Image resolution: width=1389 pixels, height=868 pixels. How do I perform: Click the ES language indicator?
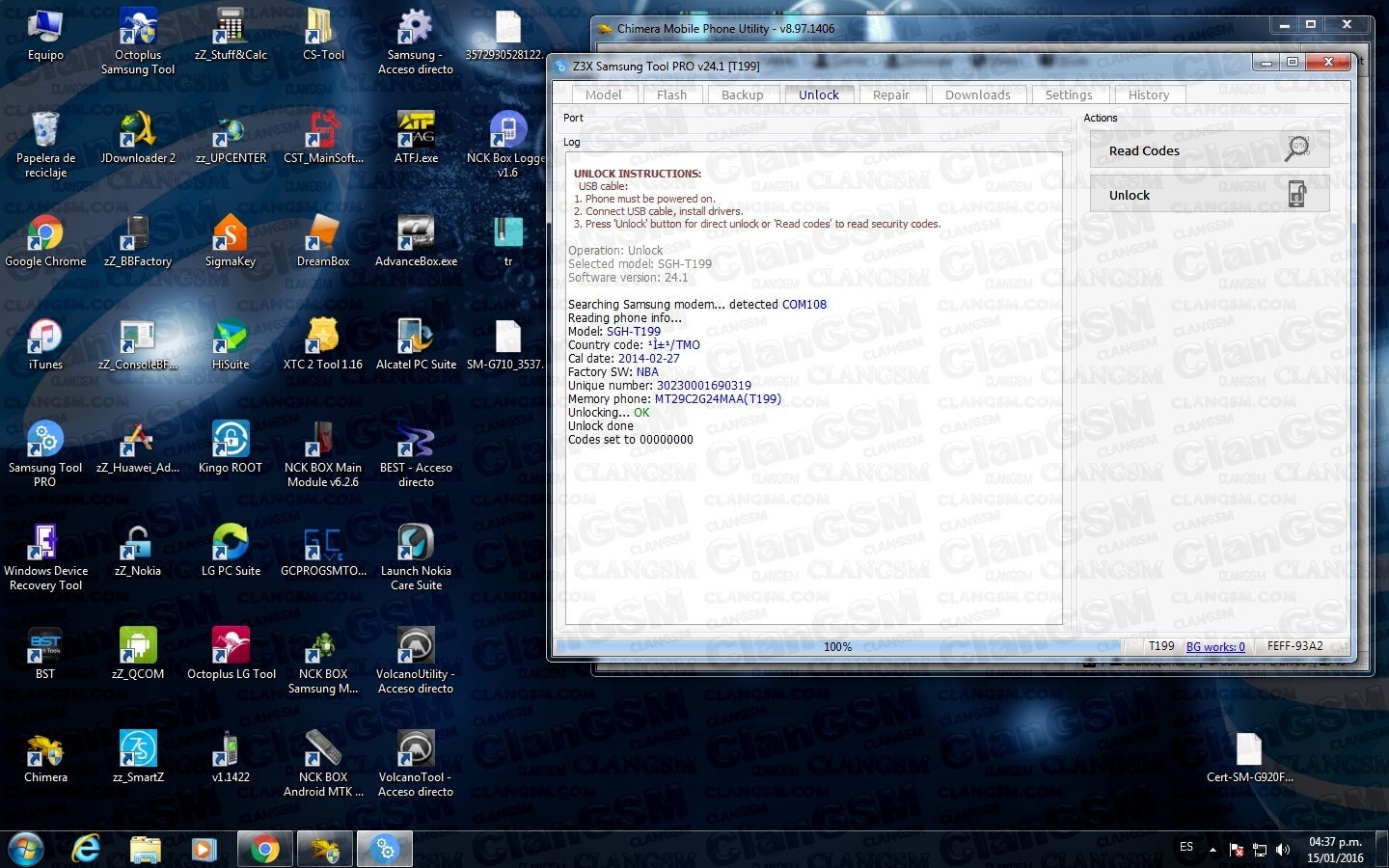point(1186,847)
